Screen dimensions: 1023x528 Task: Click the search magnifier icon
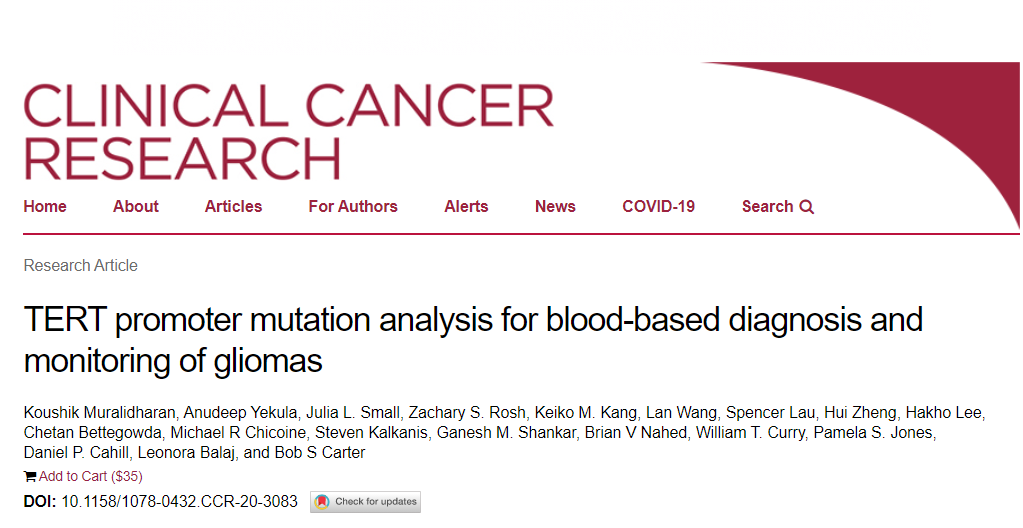coord(806,207)
